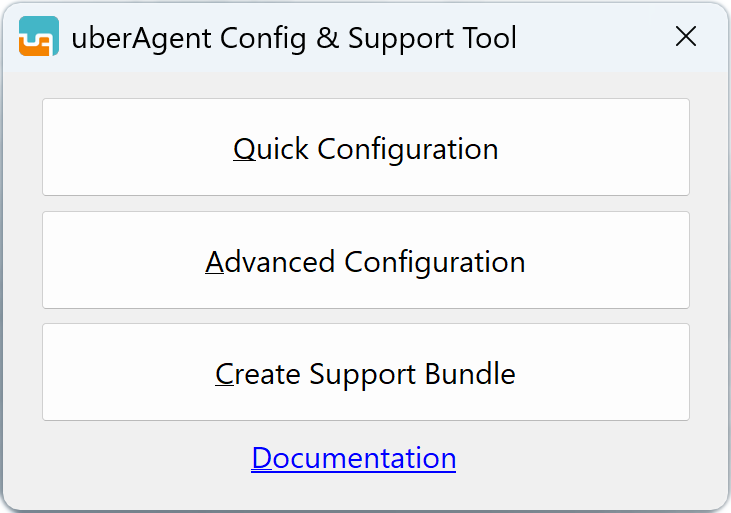Start creating a support bundle
The image size is (731, 513).
[365, 373]
